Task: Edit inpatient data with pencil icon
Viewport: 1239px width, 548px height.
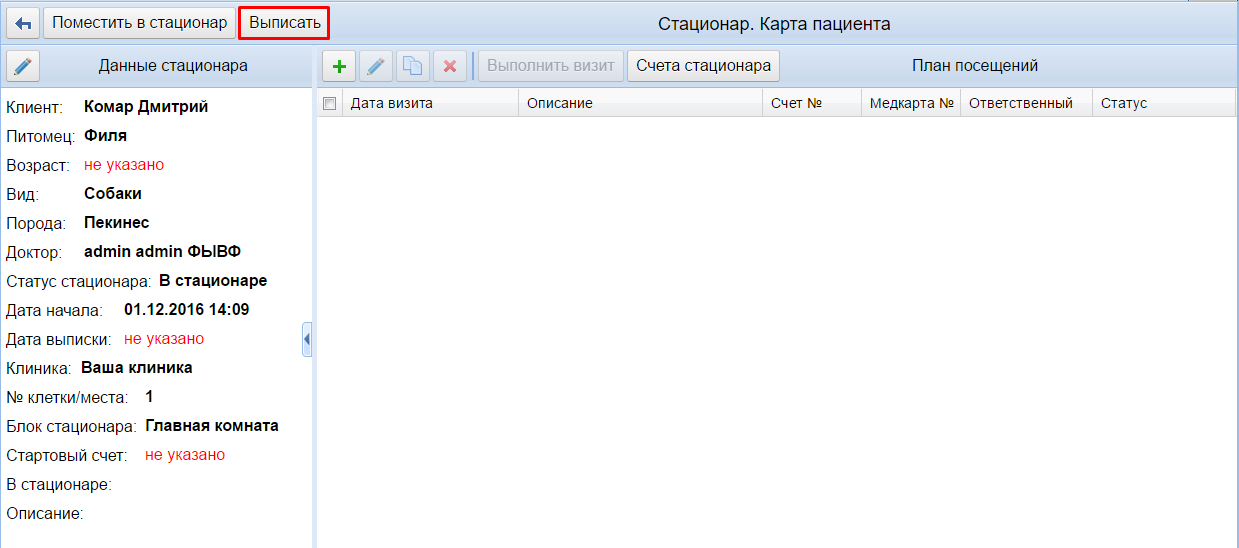Action: [x=23, y=66]
